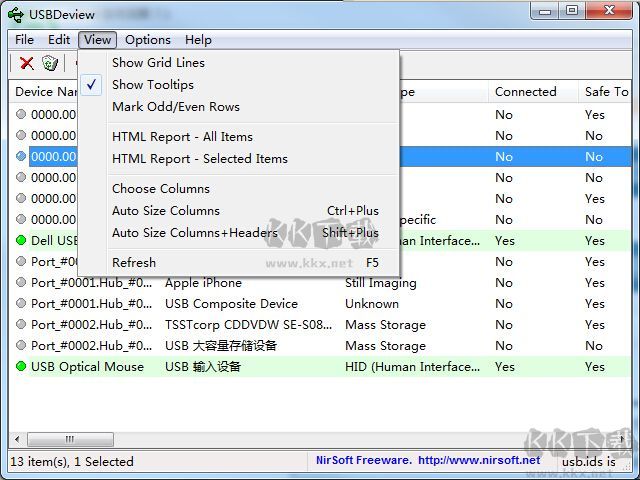Click the Still Imaging device type cell
This screenshot has height=480, width=640.
coord(380,283)
